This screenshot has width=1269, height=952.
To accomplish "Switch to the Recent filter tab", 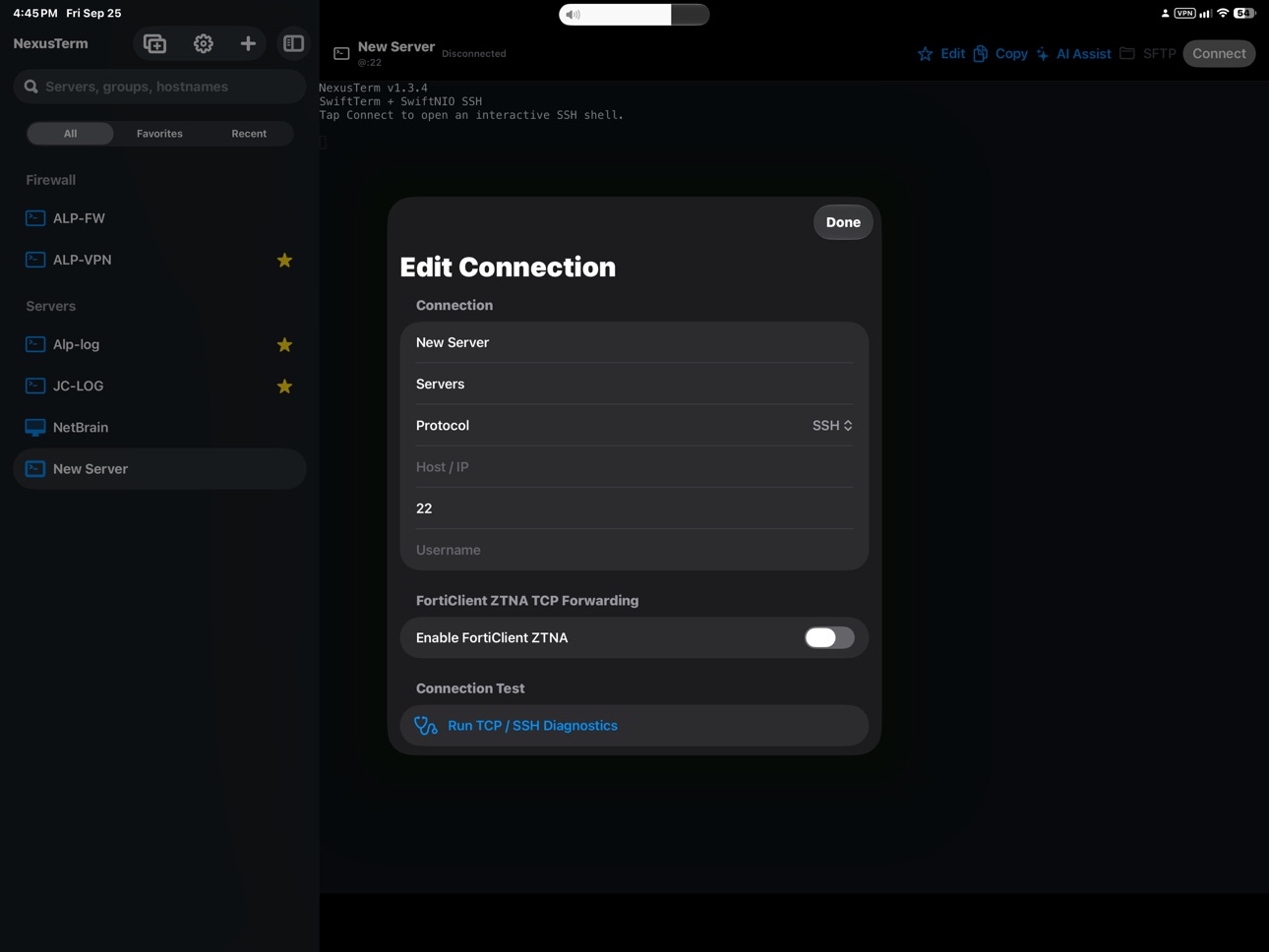I will pyautogui.click(x=249, y=134).
